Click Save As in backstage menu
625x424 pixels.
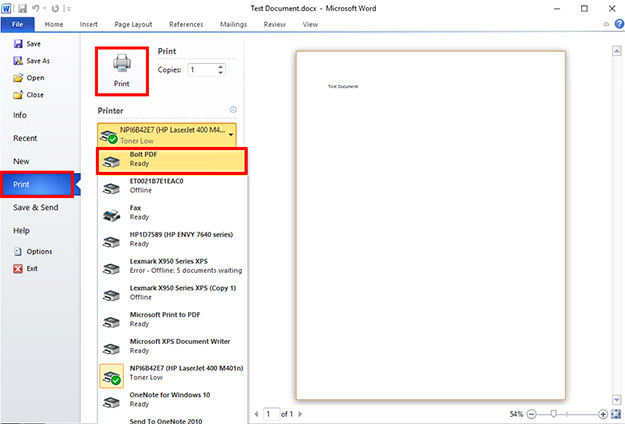tap(31, 61)
